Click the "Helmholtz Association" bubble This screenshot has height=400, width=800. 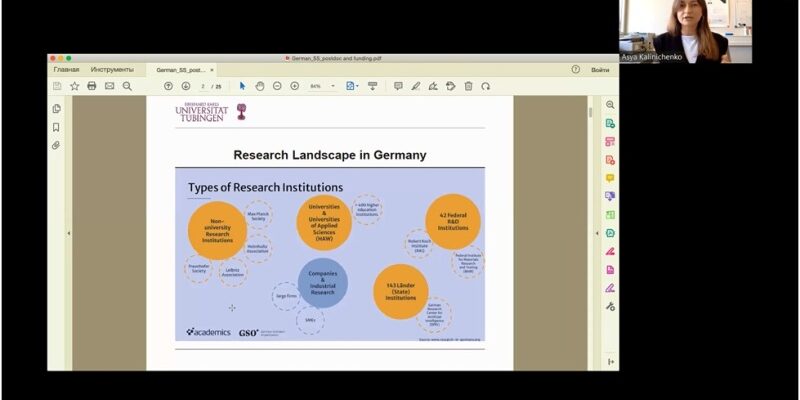[x=258, y=249]
